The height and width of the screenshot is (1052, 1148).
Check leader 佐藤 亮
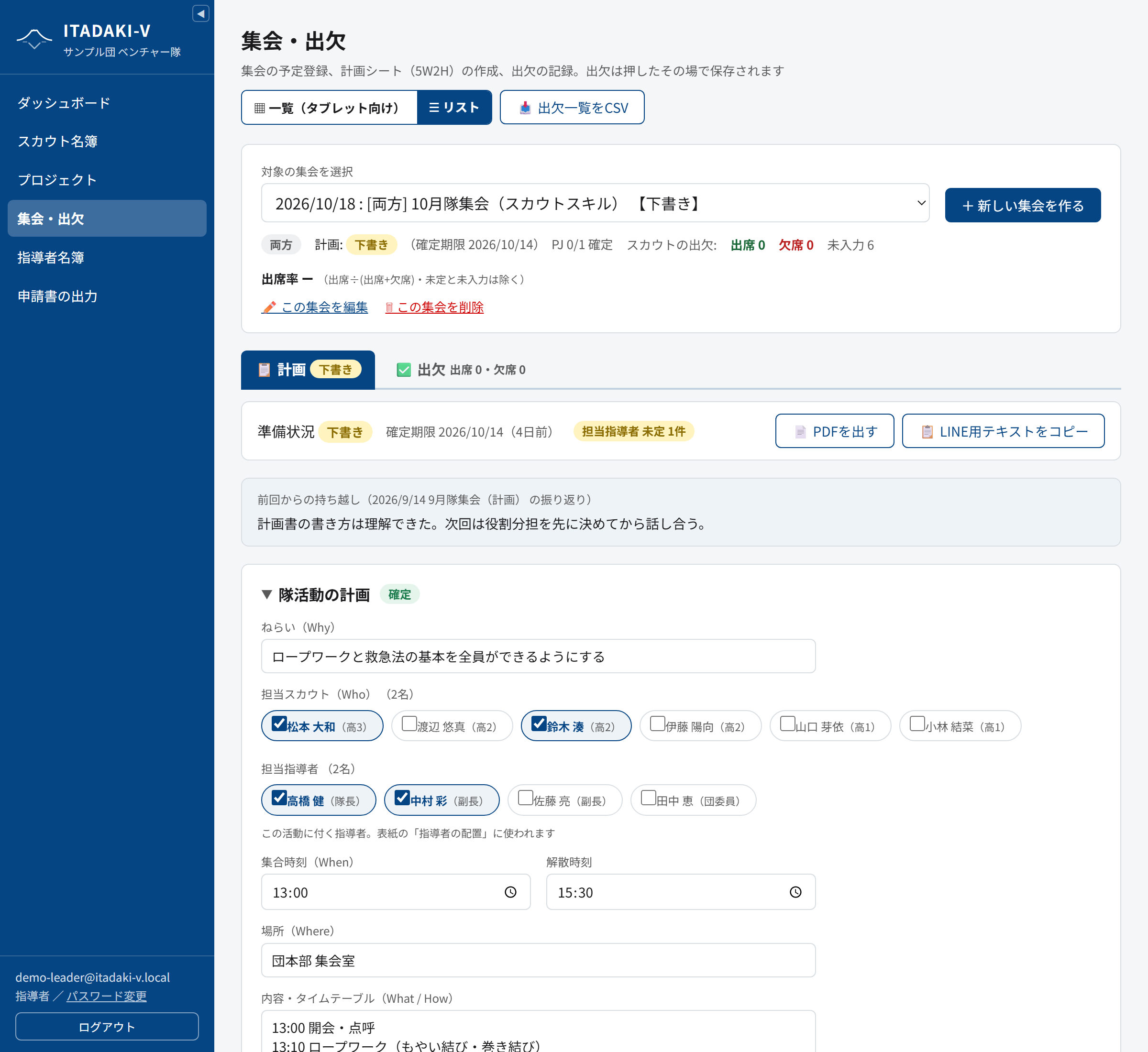(525, 798)
